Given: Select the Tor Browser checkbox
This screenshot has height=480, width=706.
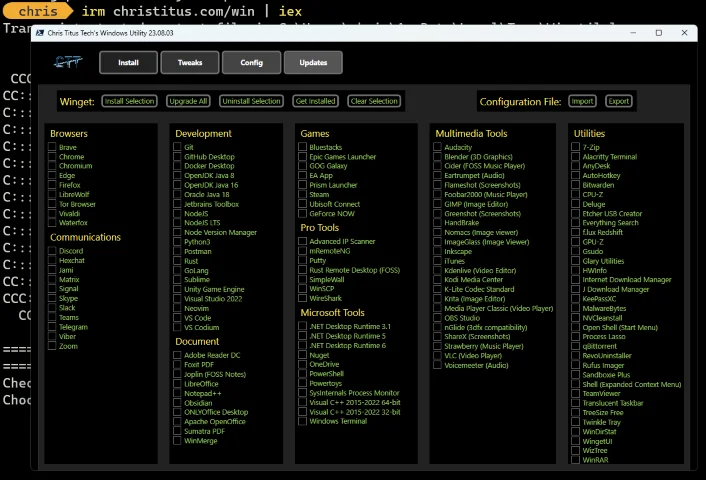Looking at the screenshot, I should pos(52,204).
